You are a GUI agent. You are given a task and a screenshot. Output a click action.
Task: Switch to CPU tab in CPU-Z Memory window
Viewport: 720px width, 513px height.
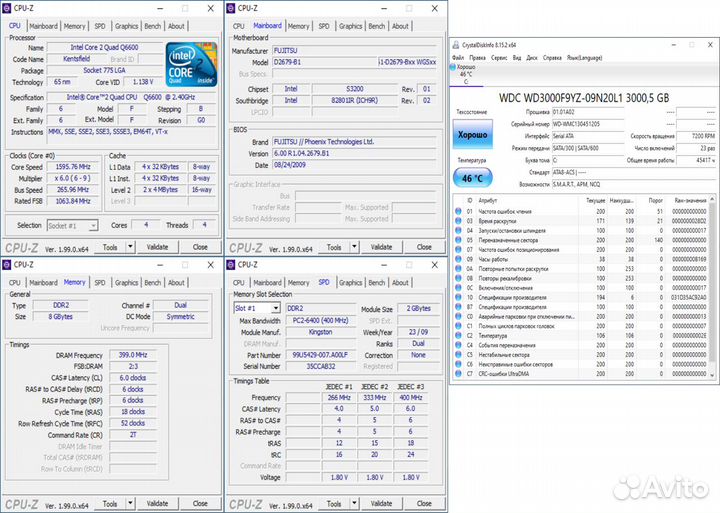point(15,282)
